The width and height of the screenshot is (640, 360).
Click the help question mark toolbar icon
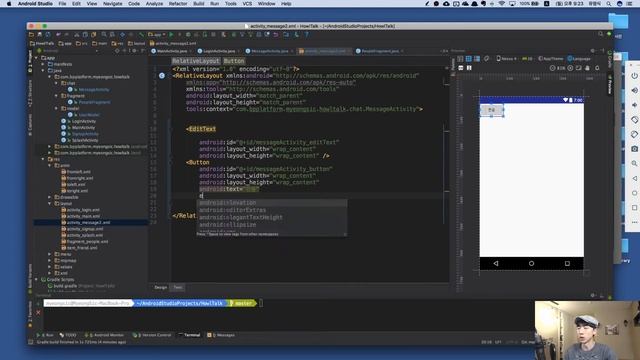pos(307,35)
